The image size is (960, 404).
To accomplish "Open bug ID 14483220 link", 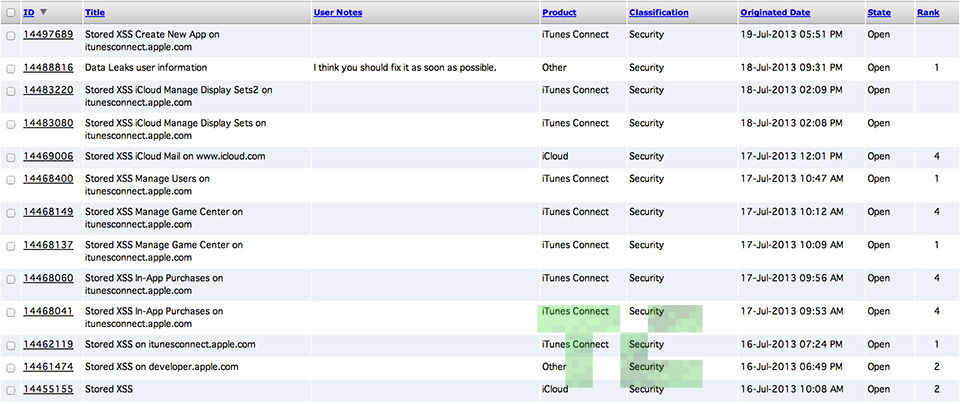I will click(x=48, y=90).
